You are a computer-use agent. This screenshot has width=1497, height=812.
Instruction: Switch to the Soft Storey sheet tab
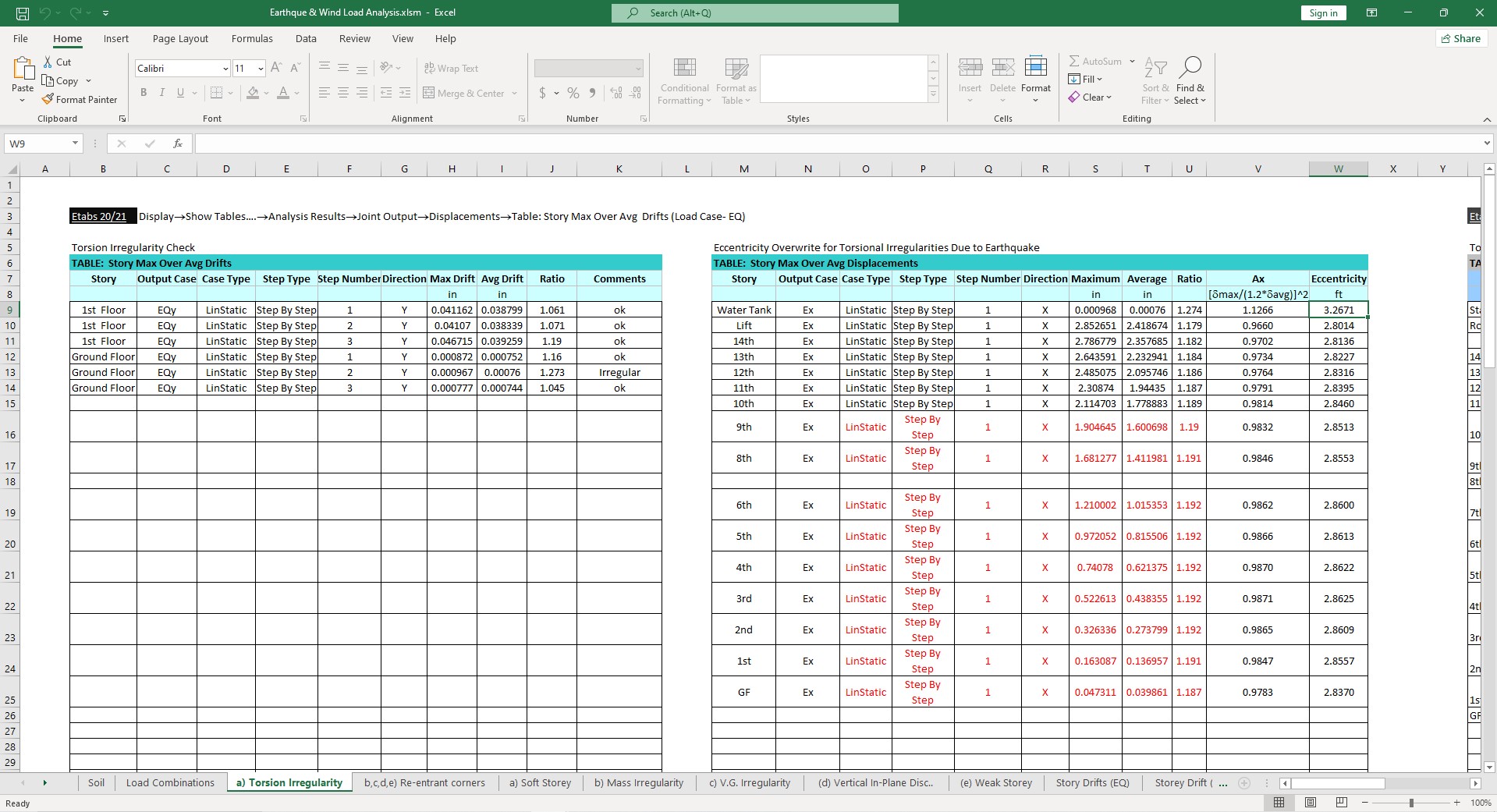coord(540,783)
